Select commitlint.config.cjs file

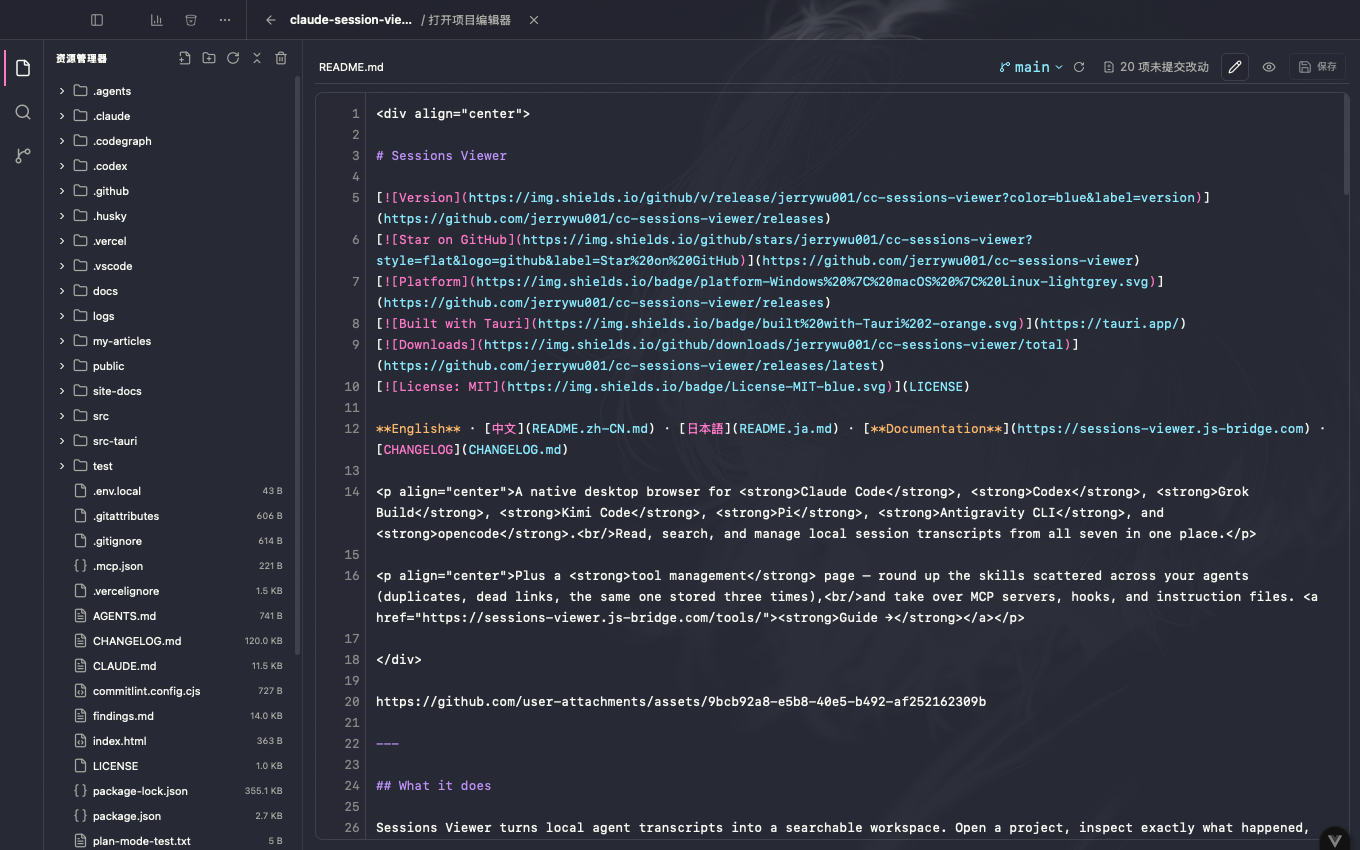pyautogui.click(x=170, y=691)
